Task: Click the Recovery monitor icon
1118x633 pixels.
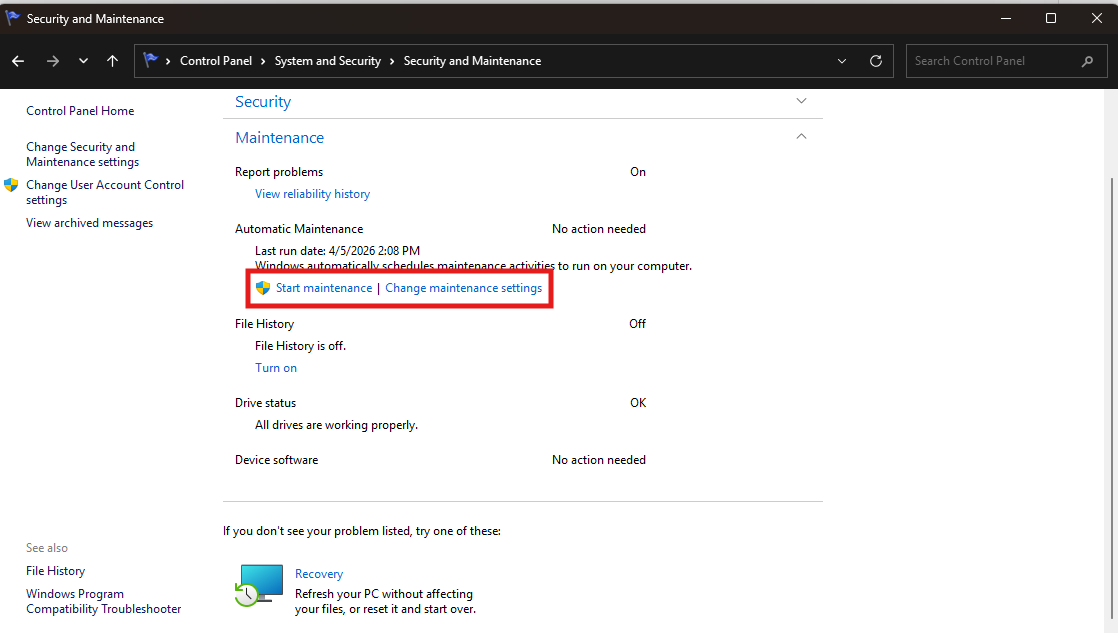Action: click(x=259, y=585)
